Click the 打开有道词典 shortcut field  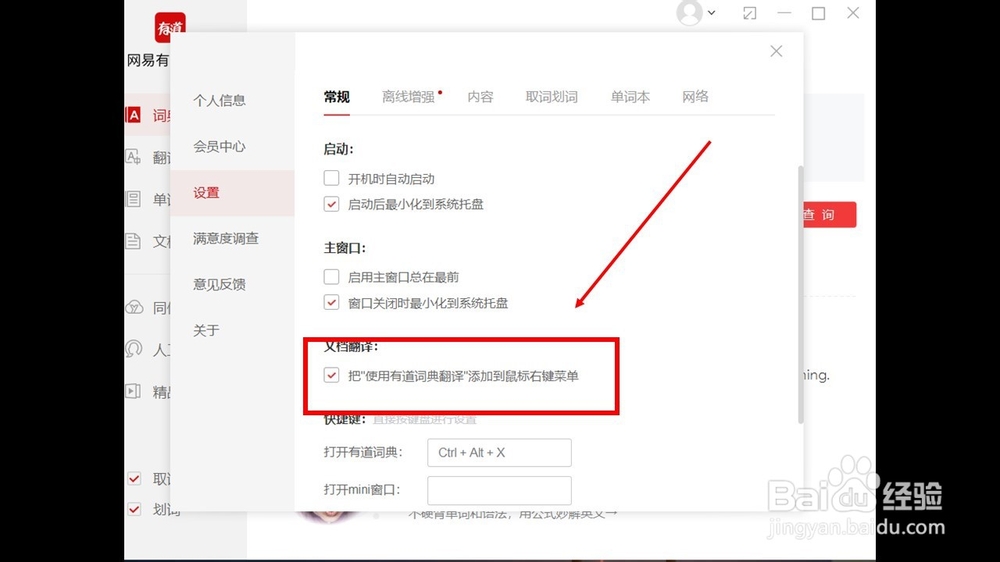(499, 452)
